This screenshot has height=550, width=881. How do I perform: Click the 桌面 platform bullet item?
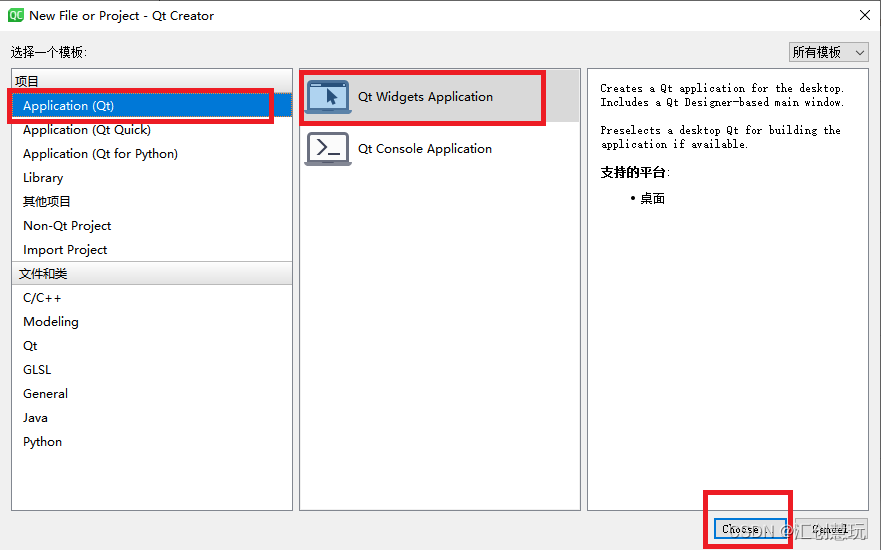coord(652,198)
